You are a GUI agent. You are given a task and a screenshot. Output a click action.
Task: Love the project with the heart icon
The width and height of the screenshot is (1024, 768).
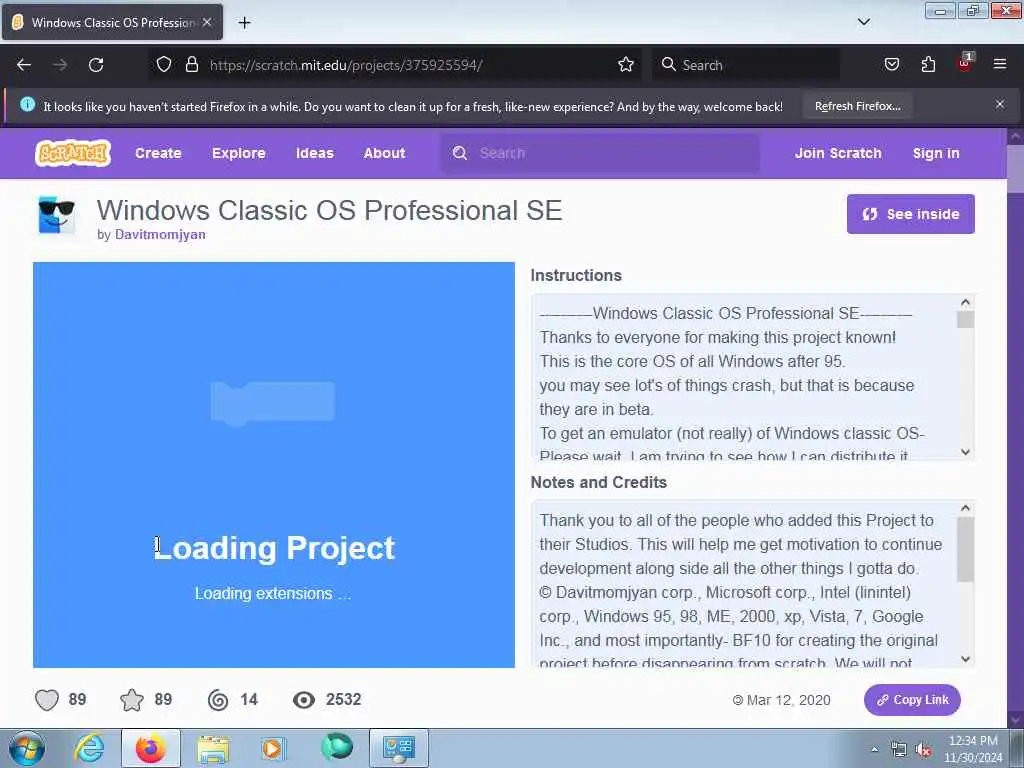pos(47,700)
